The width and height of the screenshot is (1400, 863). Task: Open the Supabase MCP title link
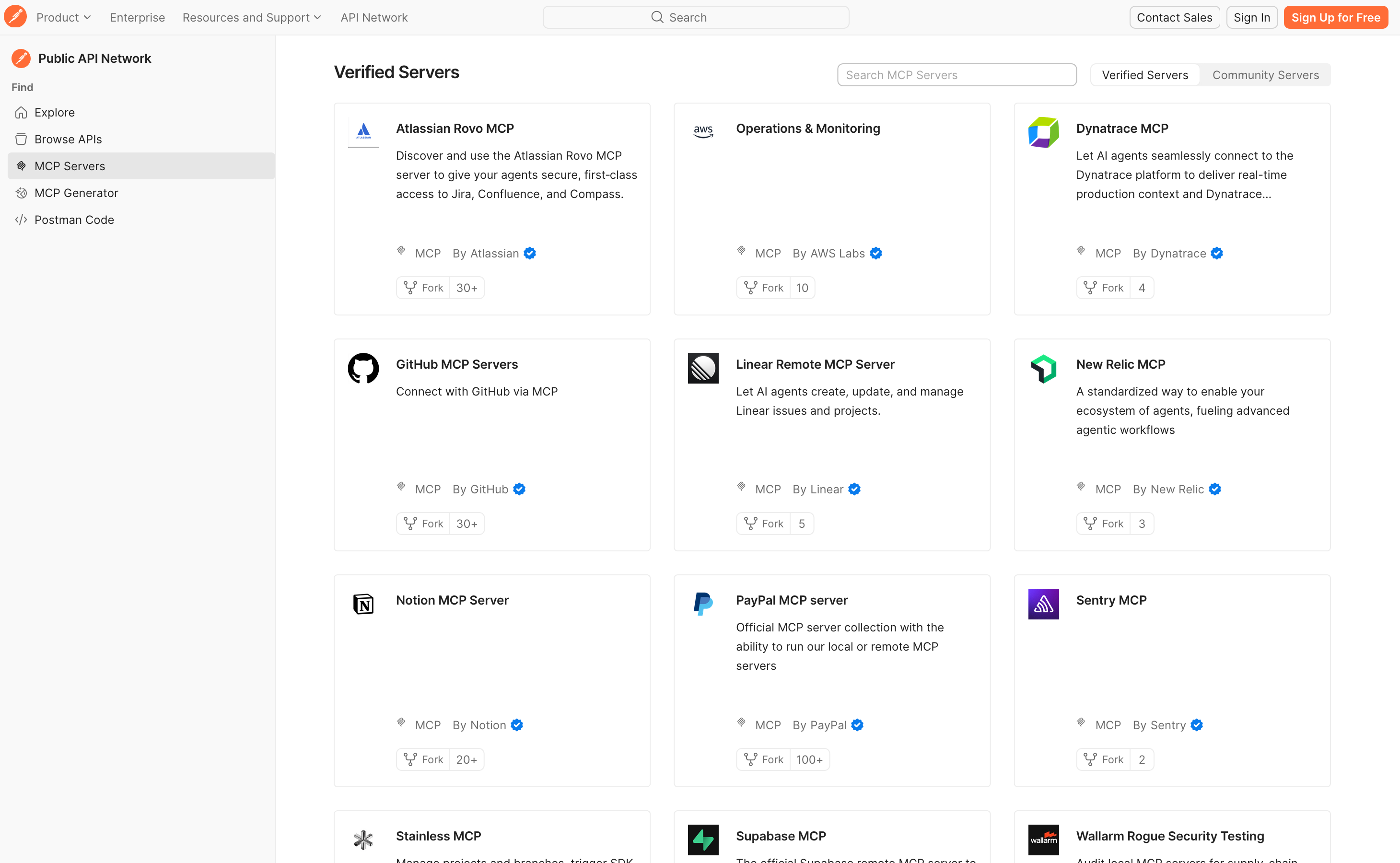tap(781, 836)
